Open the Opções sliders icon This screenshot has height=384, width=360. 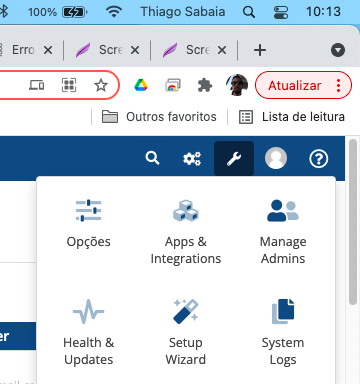[x=88, y=210]
